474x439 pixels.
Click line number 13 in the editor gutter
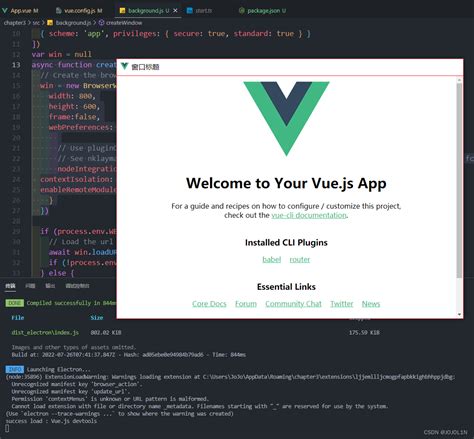coord(16,65)
